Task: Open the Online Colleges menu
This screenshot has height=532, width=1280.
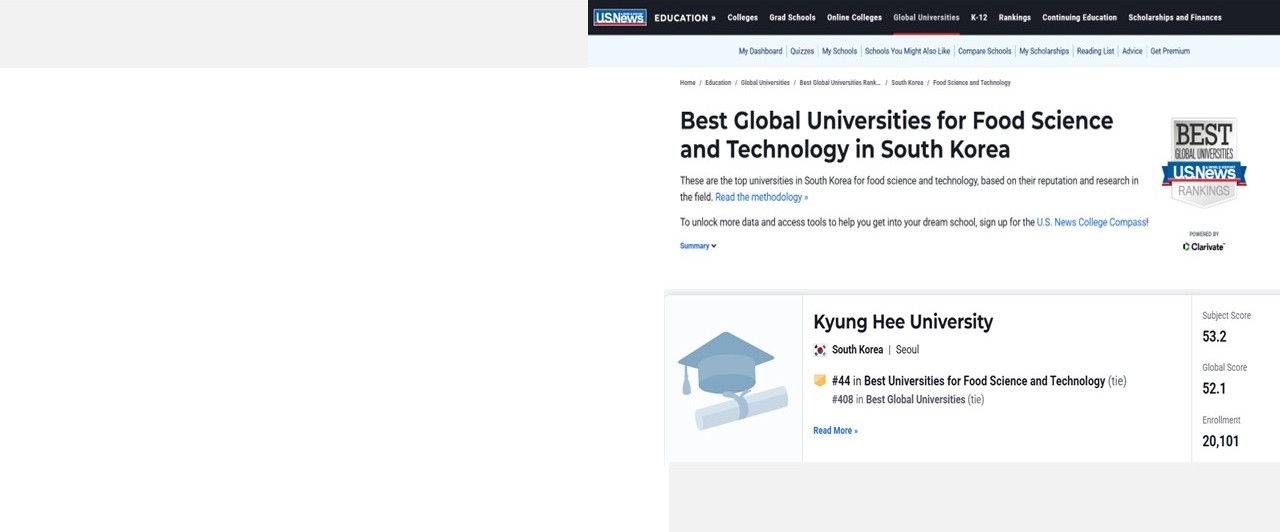Action: coord(855,18)
